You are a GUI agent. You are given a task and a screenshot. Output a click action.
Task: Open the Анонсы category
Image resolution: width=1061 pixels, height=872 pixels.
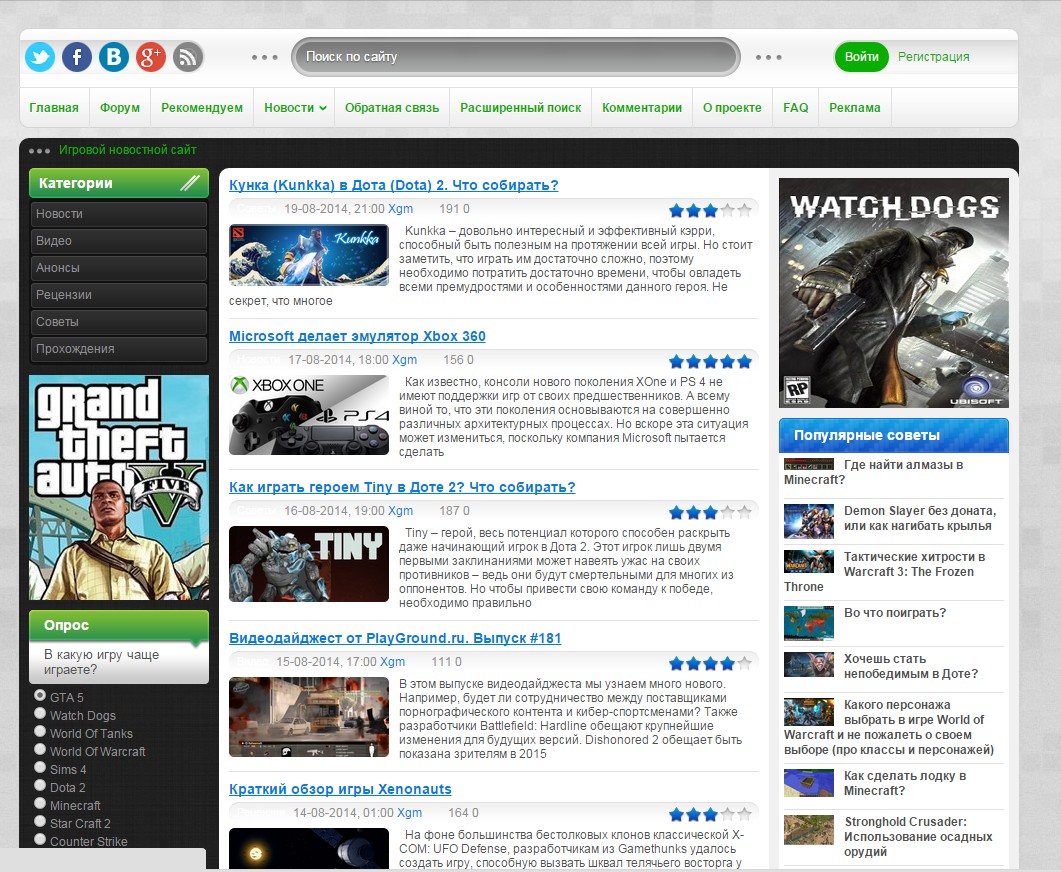point(118,268)
